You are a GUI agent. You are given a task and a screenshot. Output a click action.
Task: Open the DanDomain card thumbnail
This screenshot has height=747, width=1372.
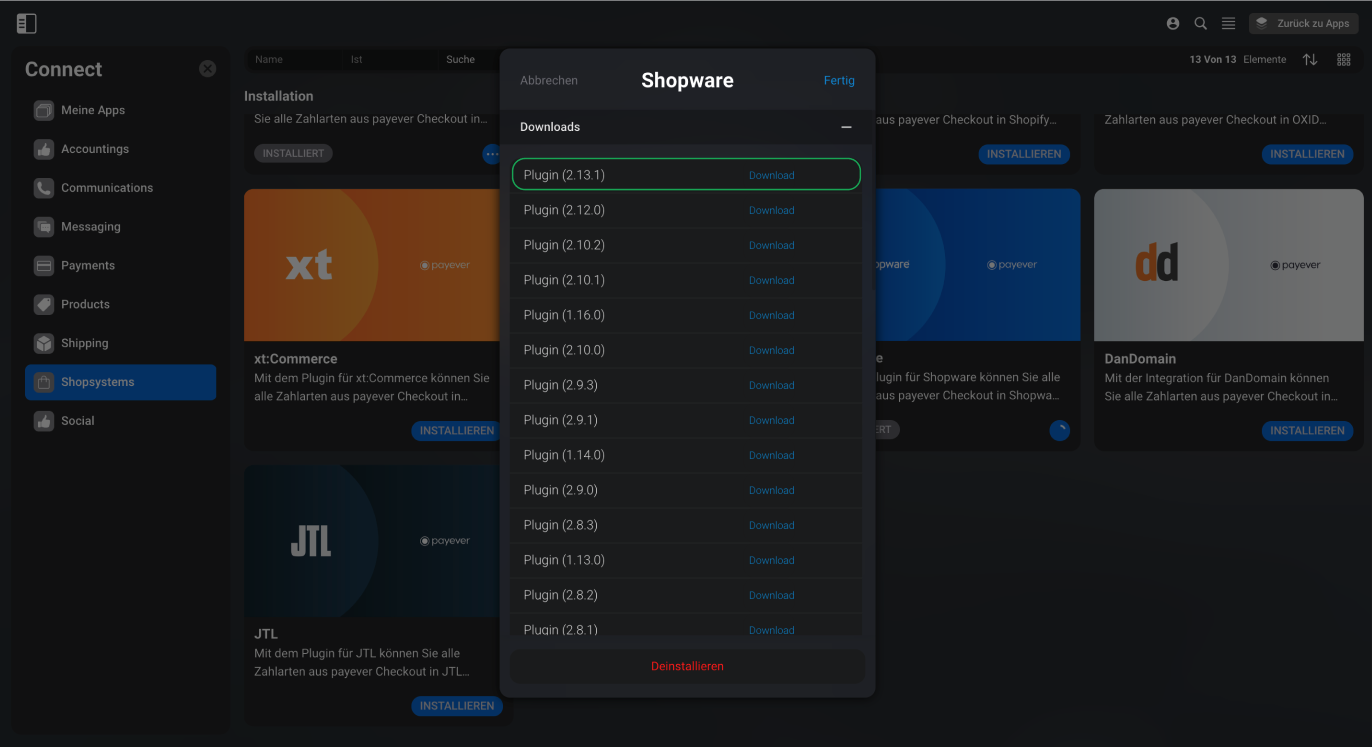[1228, 265]
